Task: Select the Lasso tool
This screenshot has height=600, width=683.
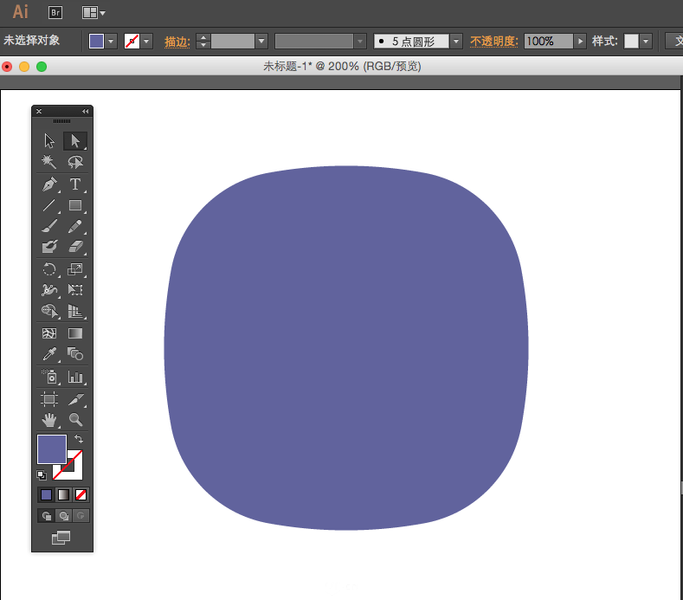Action: (75, 162)
